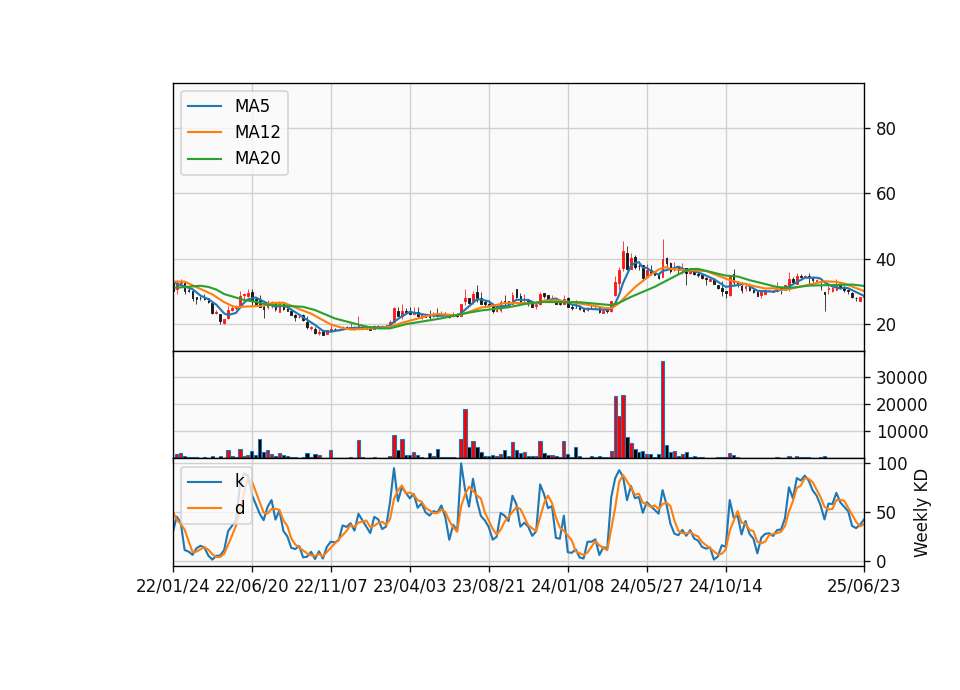Click the d legend label

point(239,508)
